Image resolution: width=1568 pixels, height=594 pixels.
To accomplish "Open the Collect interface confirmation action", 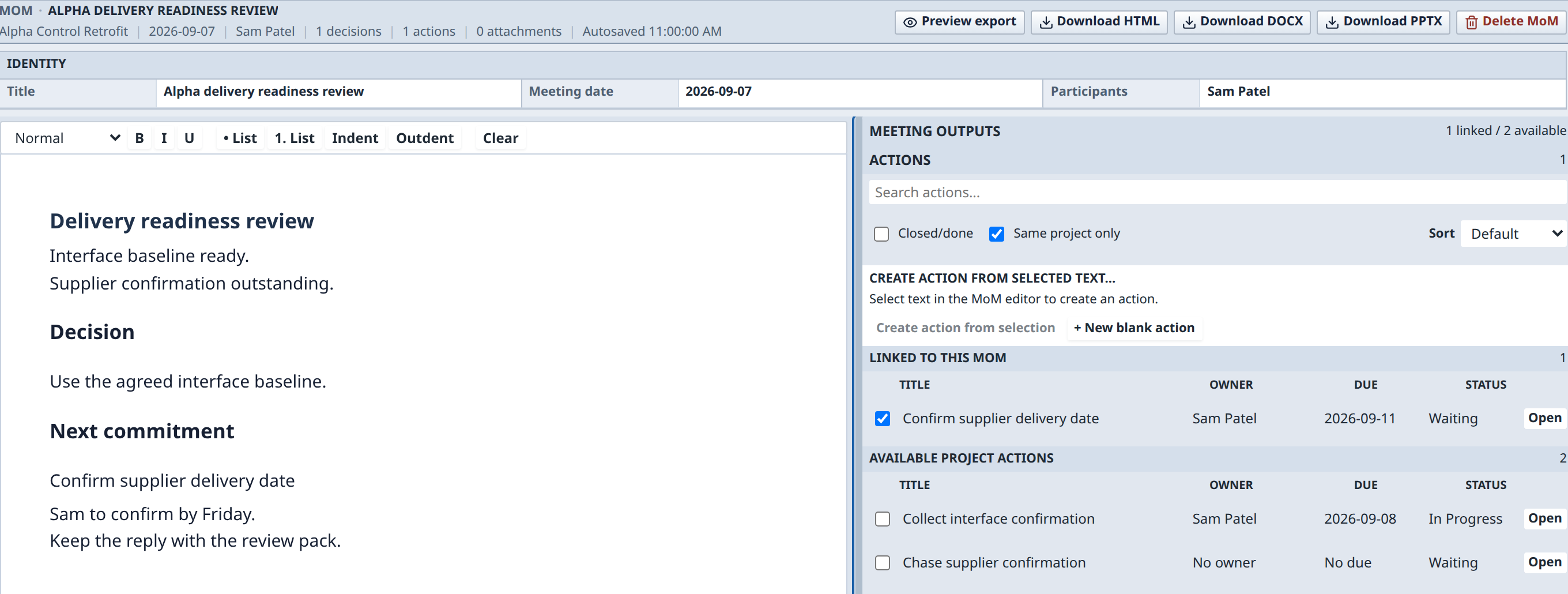I will (1544, 518).
